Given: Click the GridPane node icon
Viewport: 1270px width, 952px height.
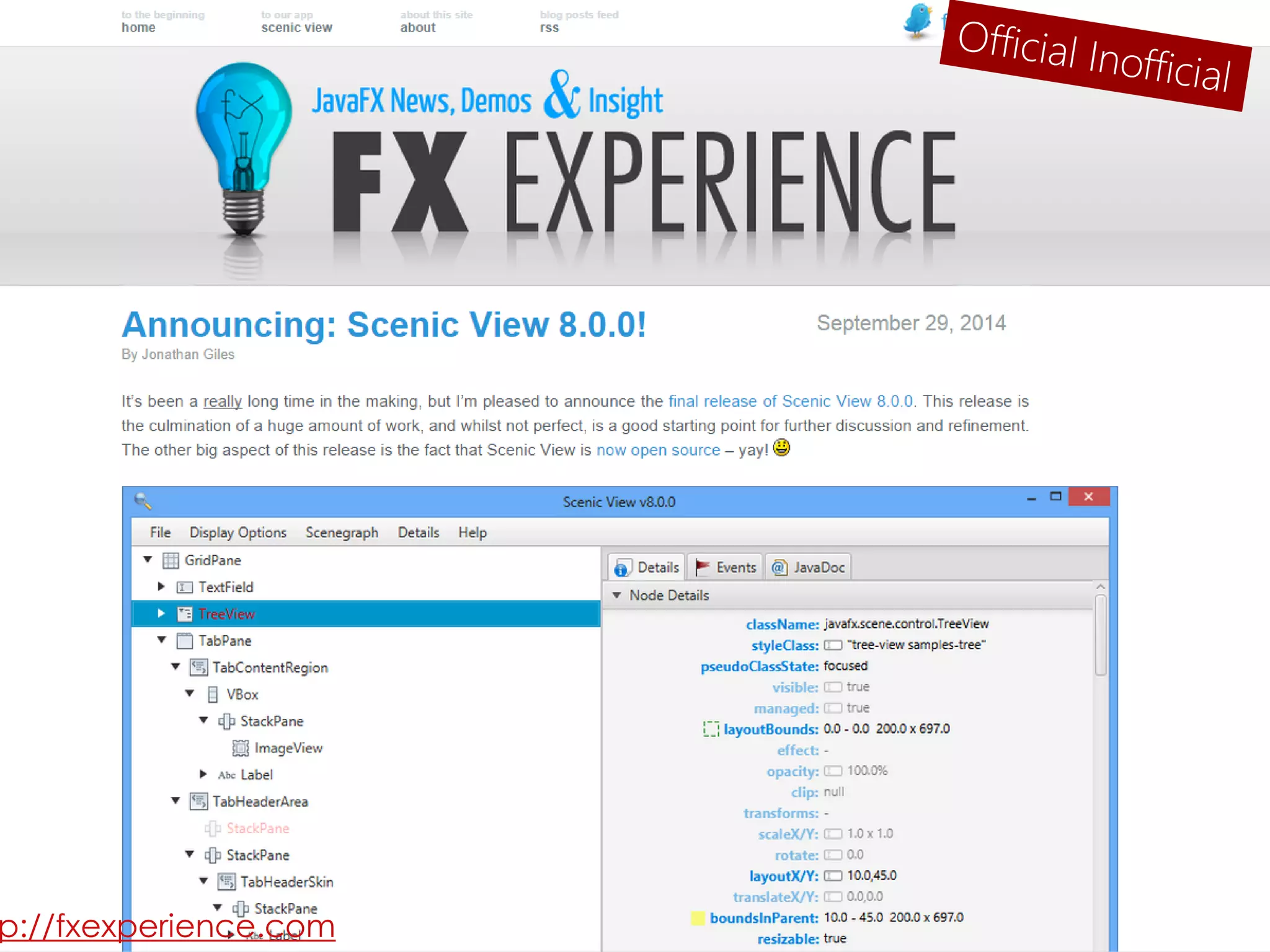Looking at the screenshot, I should (171, 560).
